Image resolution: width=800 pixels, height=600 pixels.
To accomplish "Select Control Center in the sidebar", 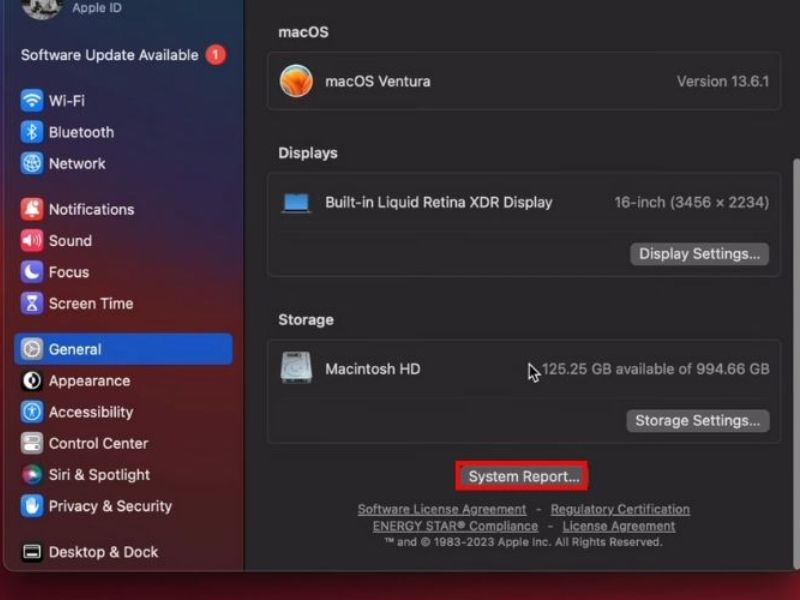I will coord(123,443).
